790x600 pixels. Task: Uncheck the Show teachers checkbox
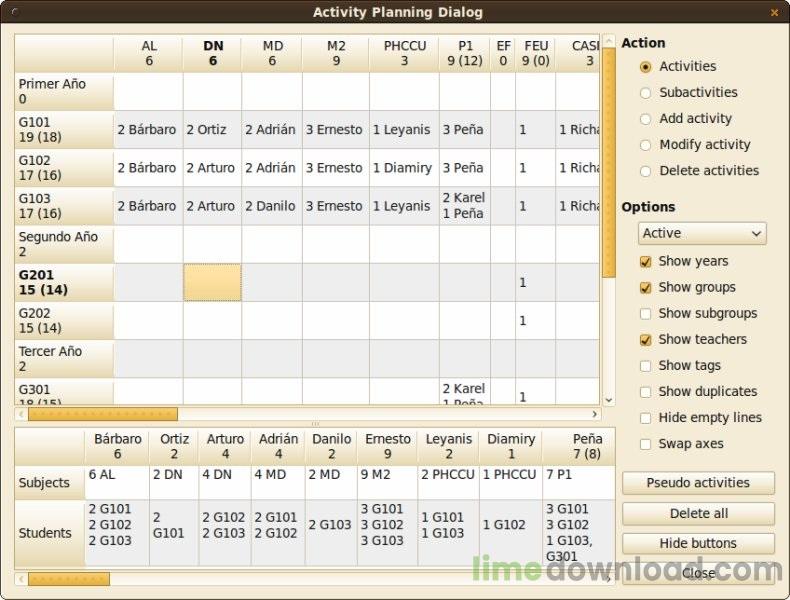click(x=645, y=340)
